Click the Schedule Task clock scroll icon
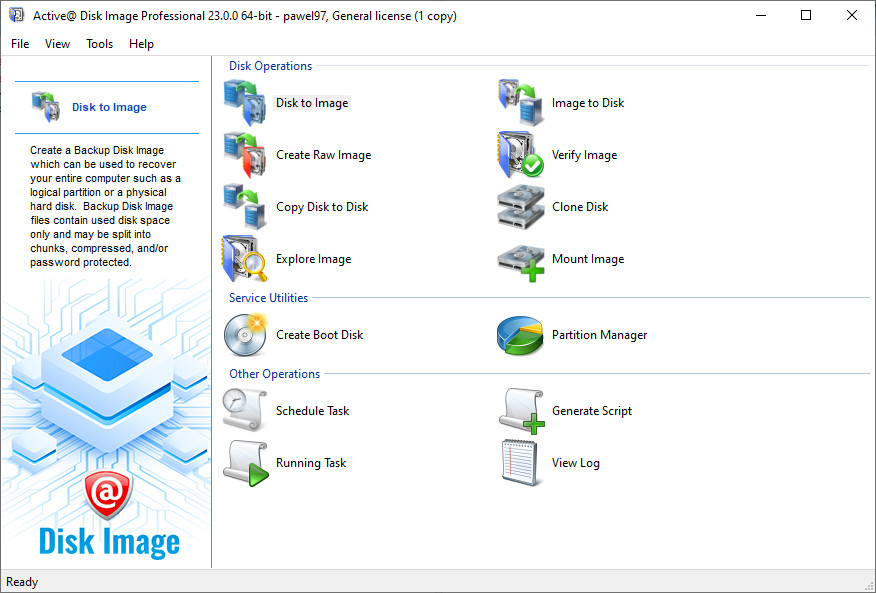876x593 pixels. pos(245,410)
